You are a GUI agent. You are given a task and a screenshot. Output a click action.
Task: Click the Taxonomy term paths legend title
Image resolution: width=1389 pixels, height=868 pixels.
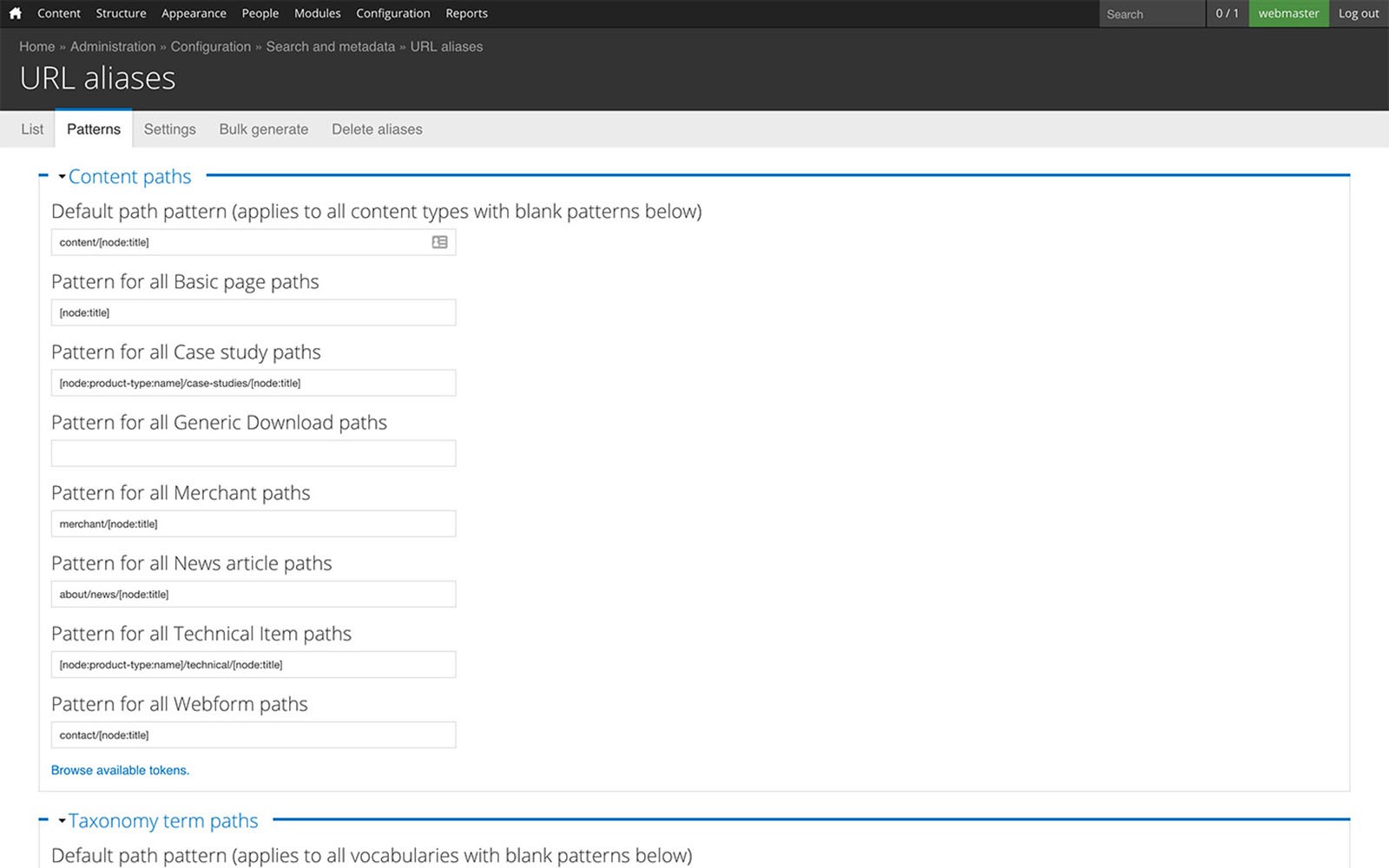[163, 821]
